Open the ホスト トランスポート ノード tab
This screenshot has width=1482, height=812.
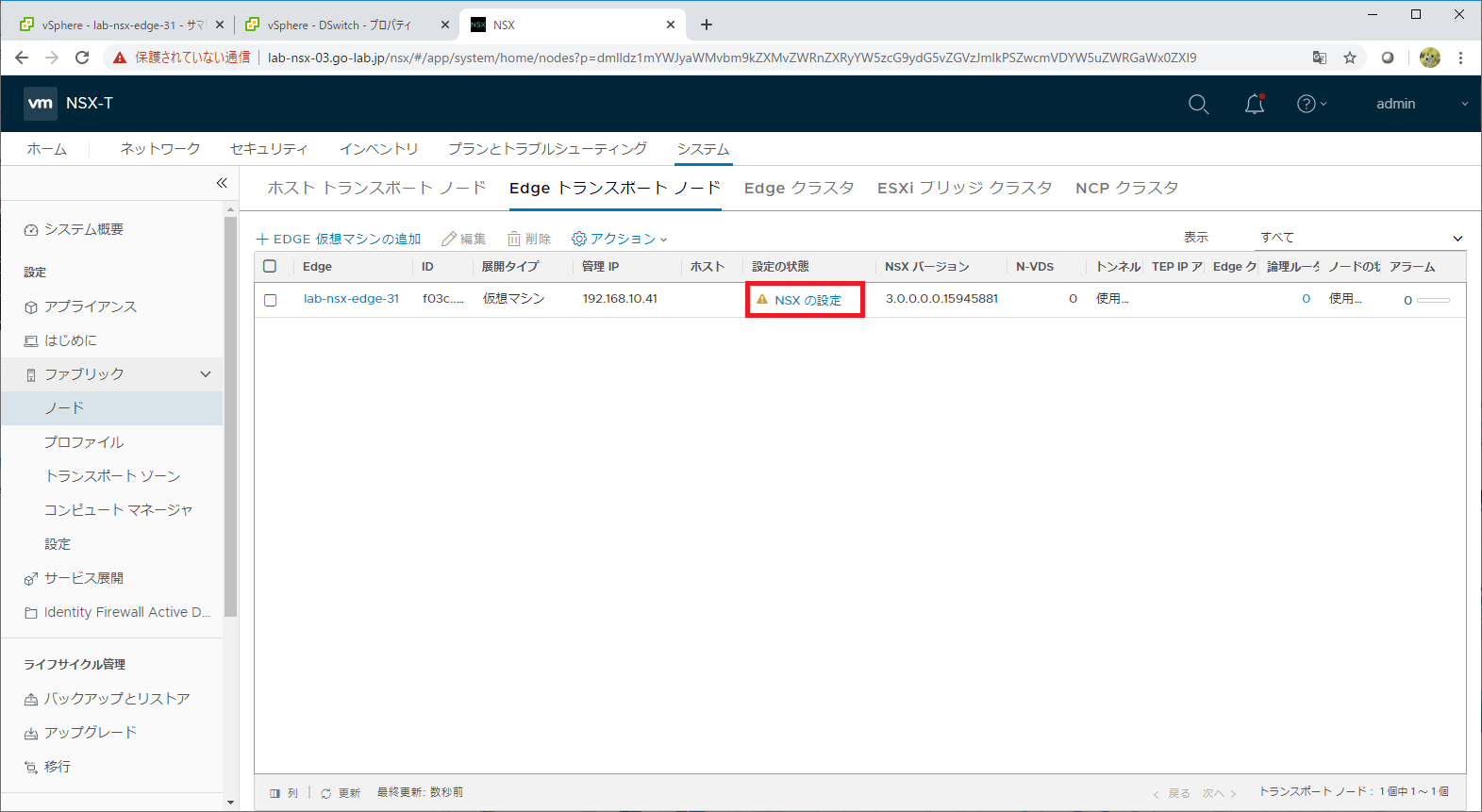pyautogui.click(x=376, y=188)
